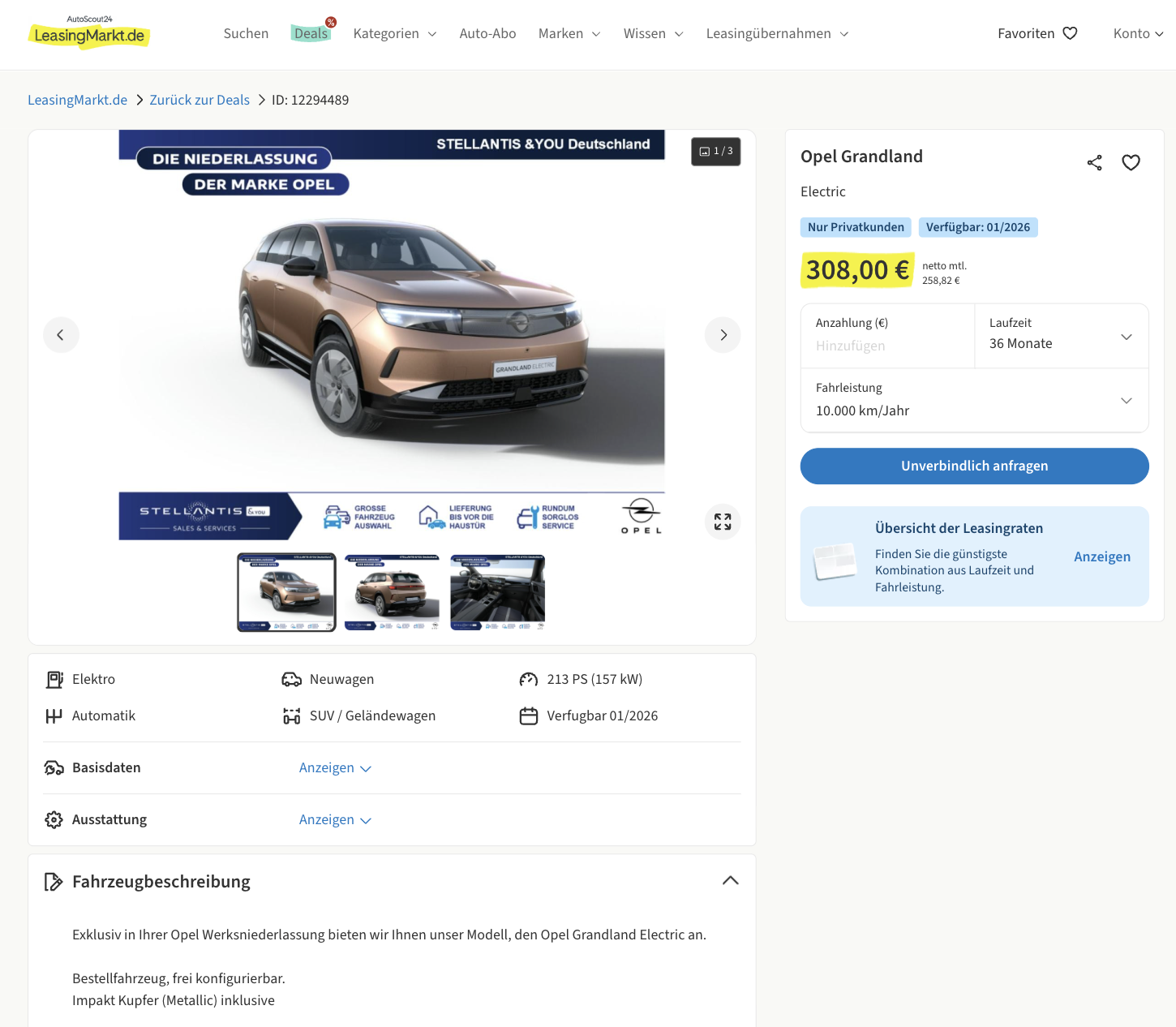Follow the Zurück zur Deals breadcrumb link
Viewport: 1176px width, 1027px height.
200,100
